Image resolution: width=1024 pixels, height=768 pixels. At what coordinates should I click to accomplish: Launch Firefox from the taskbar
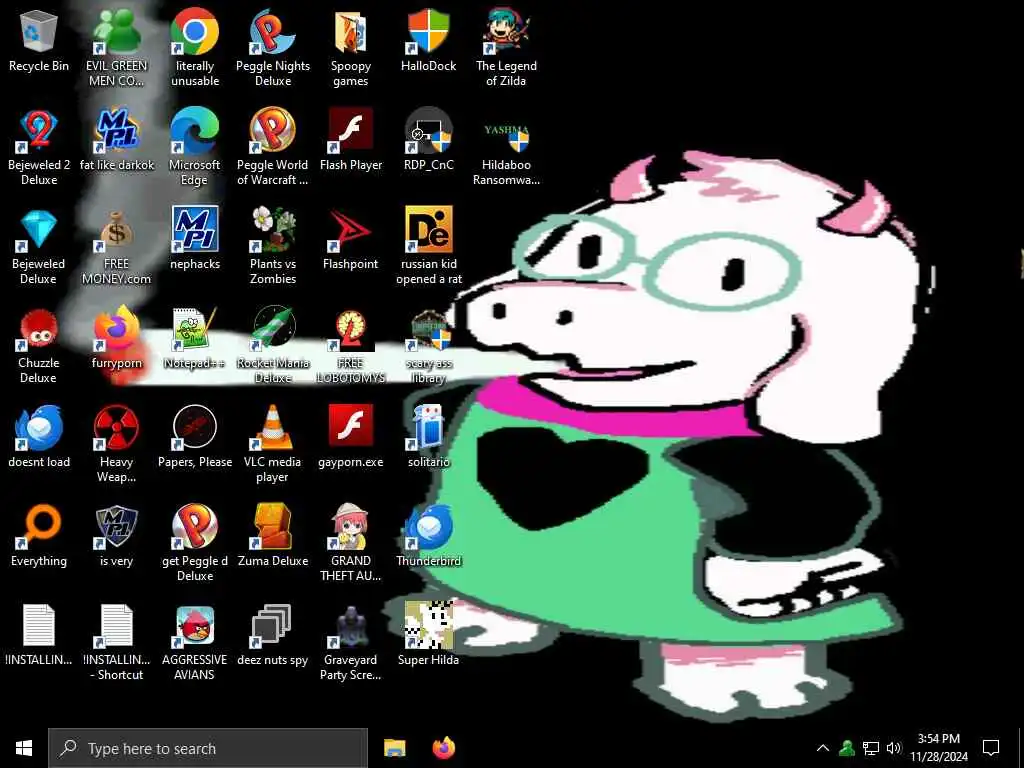[444, 748]
